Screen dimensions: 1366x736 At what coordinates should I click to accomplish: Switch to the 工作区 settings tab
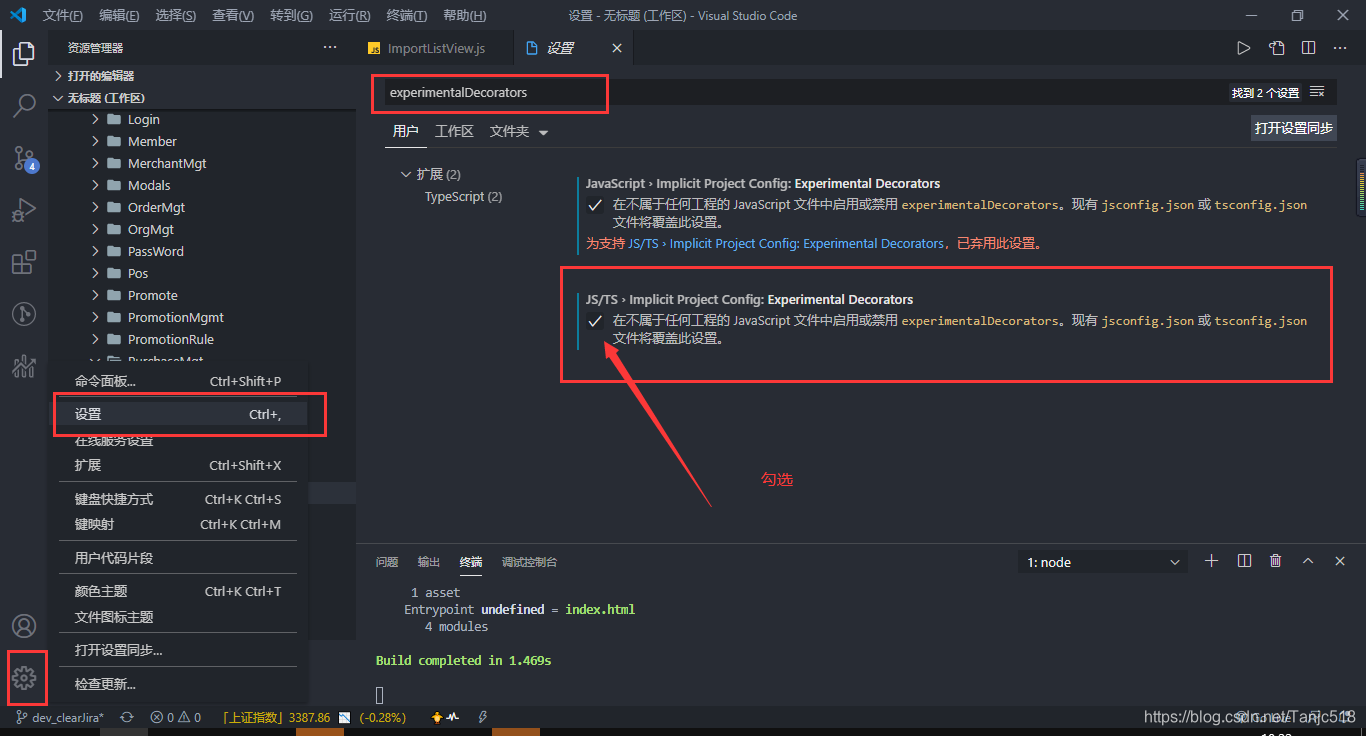[454, 131]
